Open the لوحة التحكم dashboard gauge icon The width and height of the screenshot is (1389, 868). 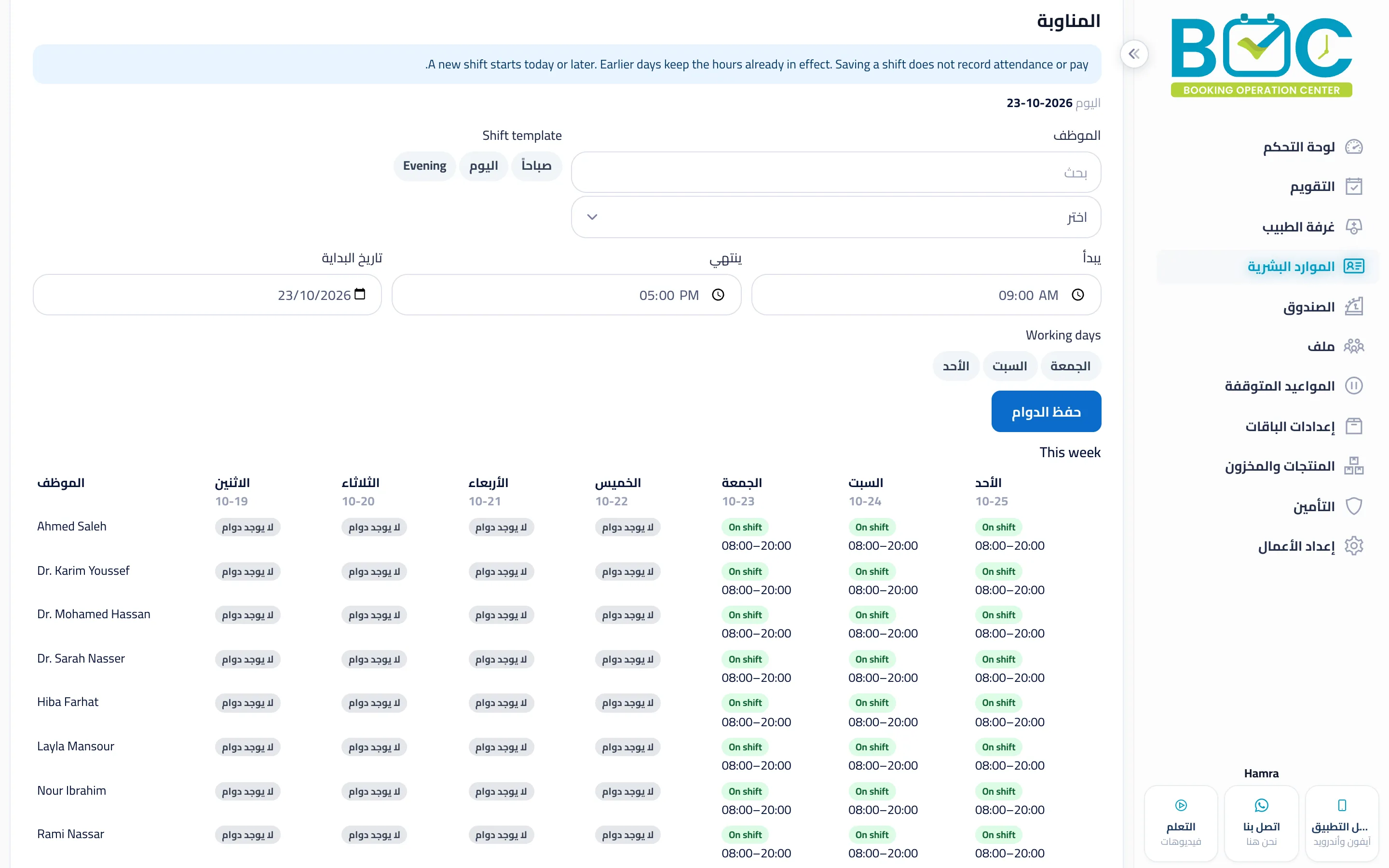coord(1354,147)
